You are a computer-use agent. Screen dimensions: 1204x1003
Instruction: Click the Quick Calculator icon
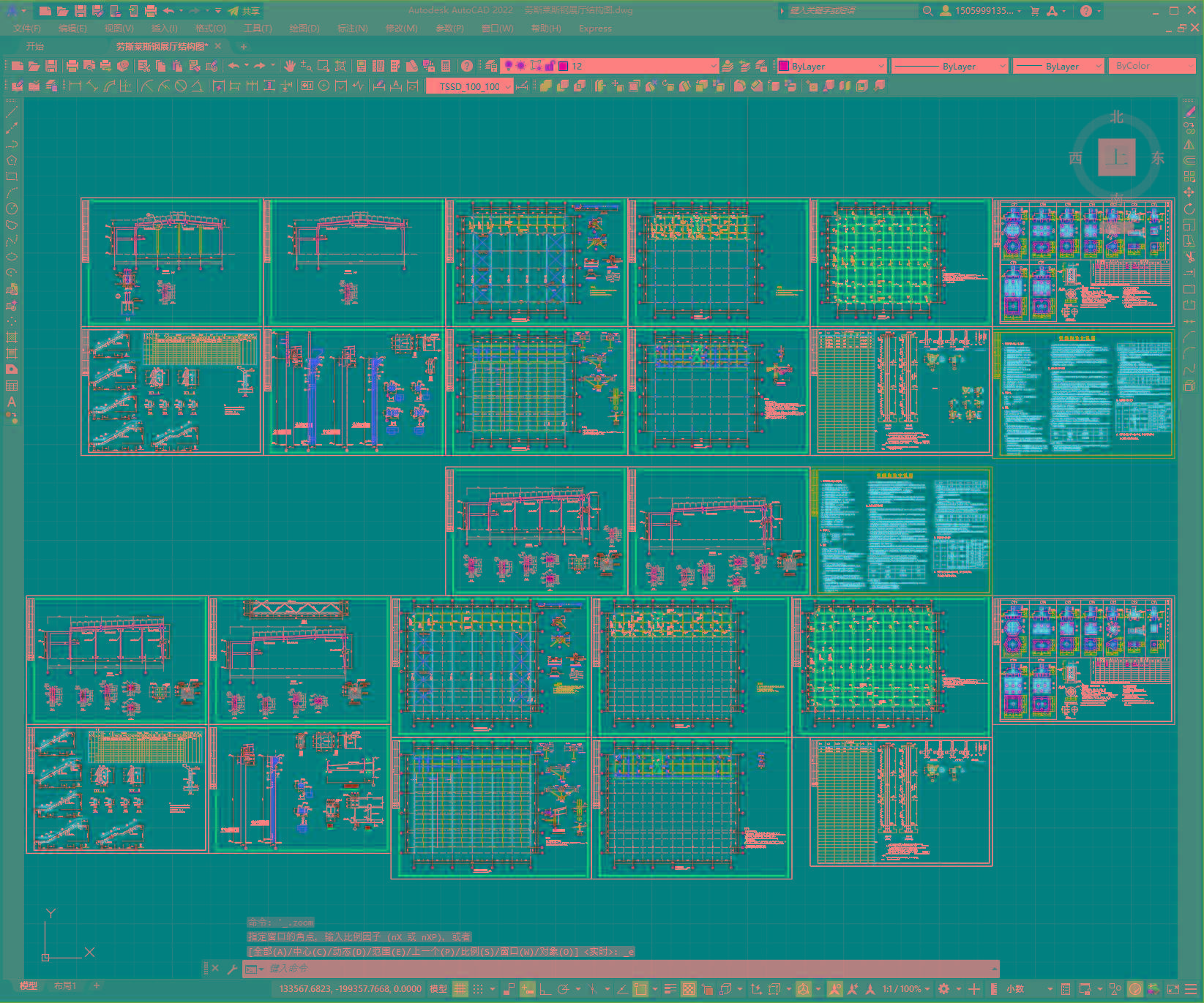[446, 66]
